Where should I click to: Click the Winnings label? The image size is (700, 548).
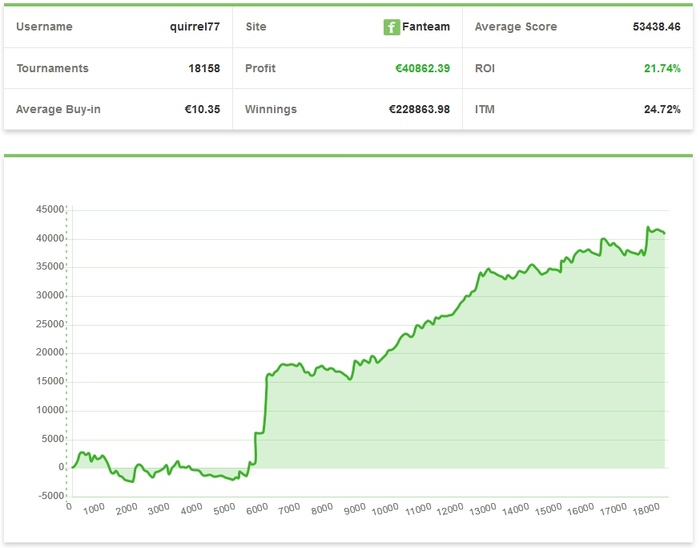[x=271, y=109]
